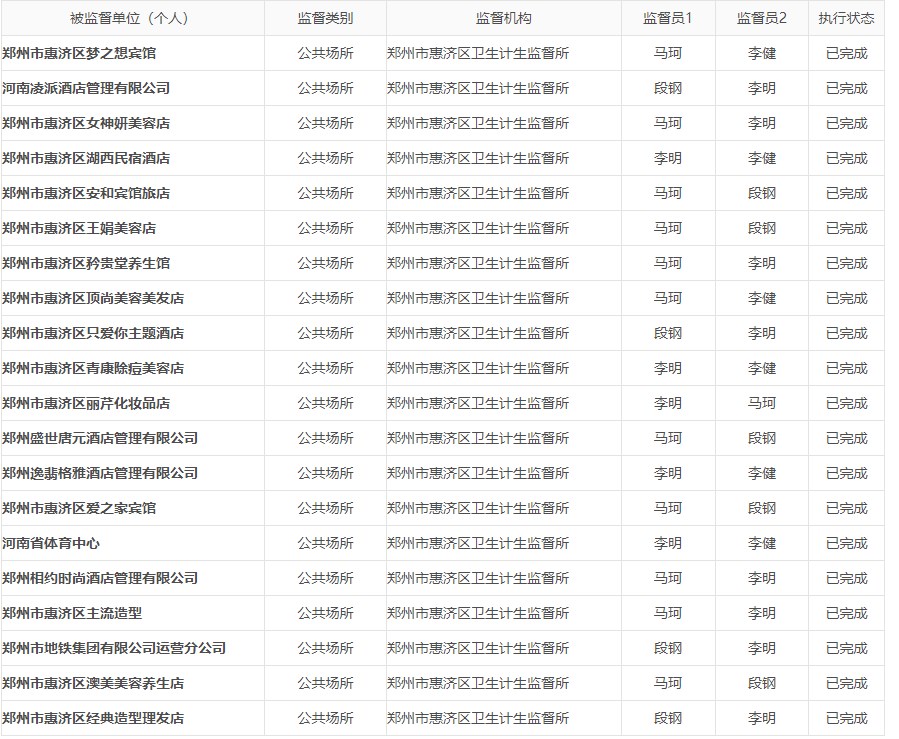This screenshot has width=899, height=739.
Task: Click 李健 in 河南省体育中心 row
Action: pos(761,543)
